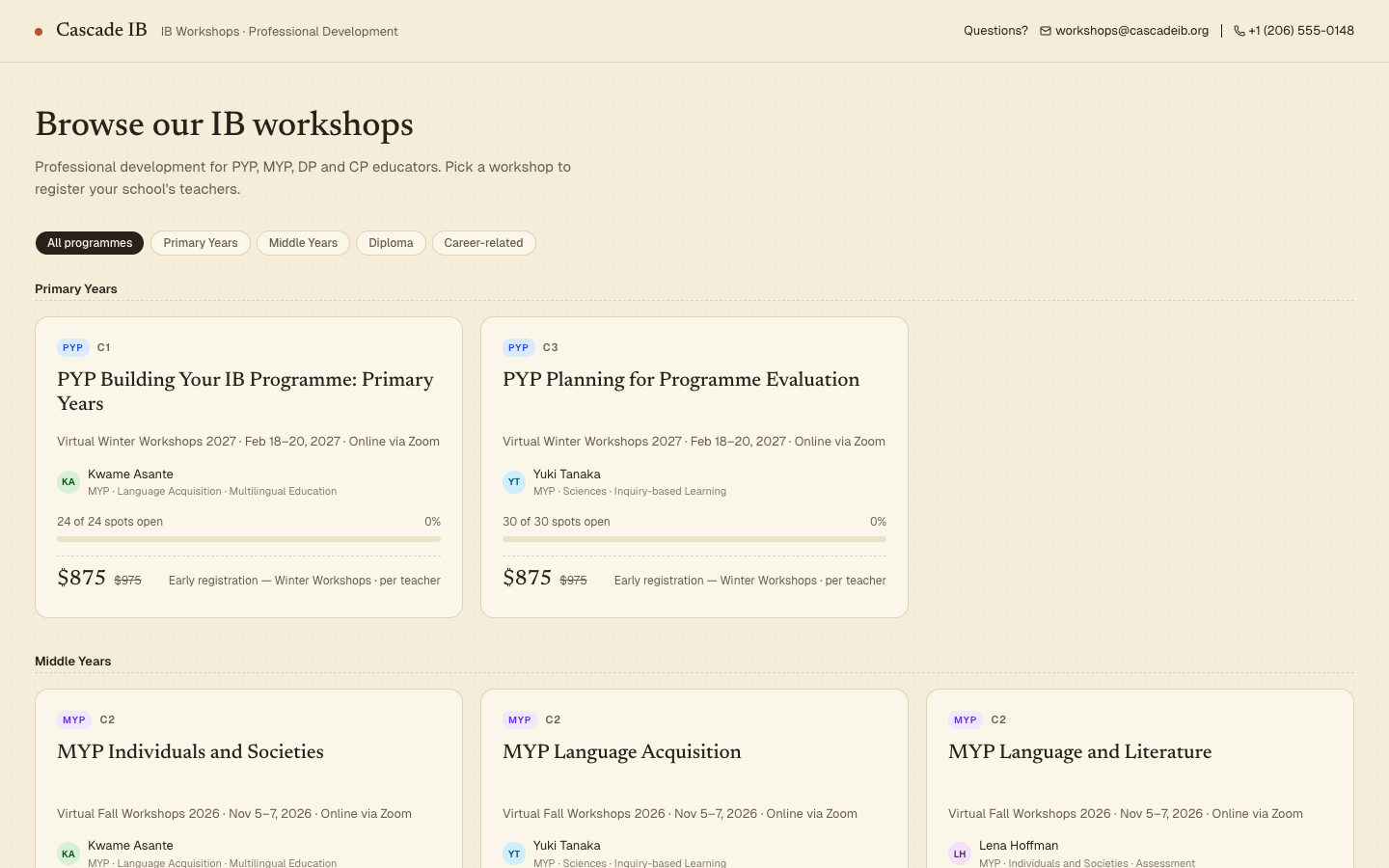Click the YT avatar on PYP Planning card
The width and height of the screenshot is (1389, 868).
click(x=514, y=482)
